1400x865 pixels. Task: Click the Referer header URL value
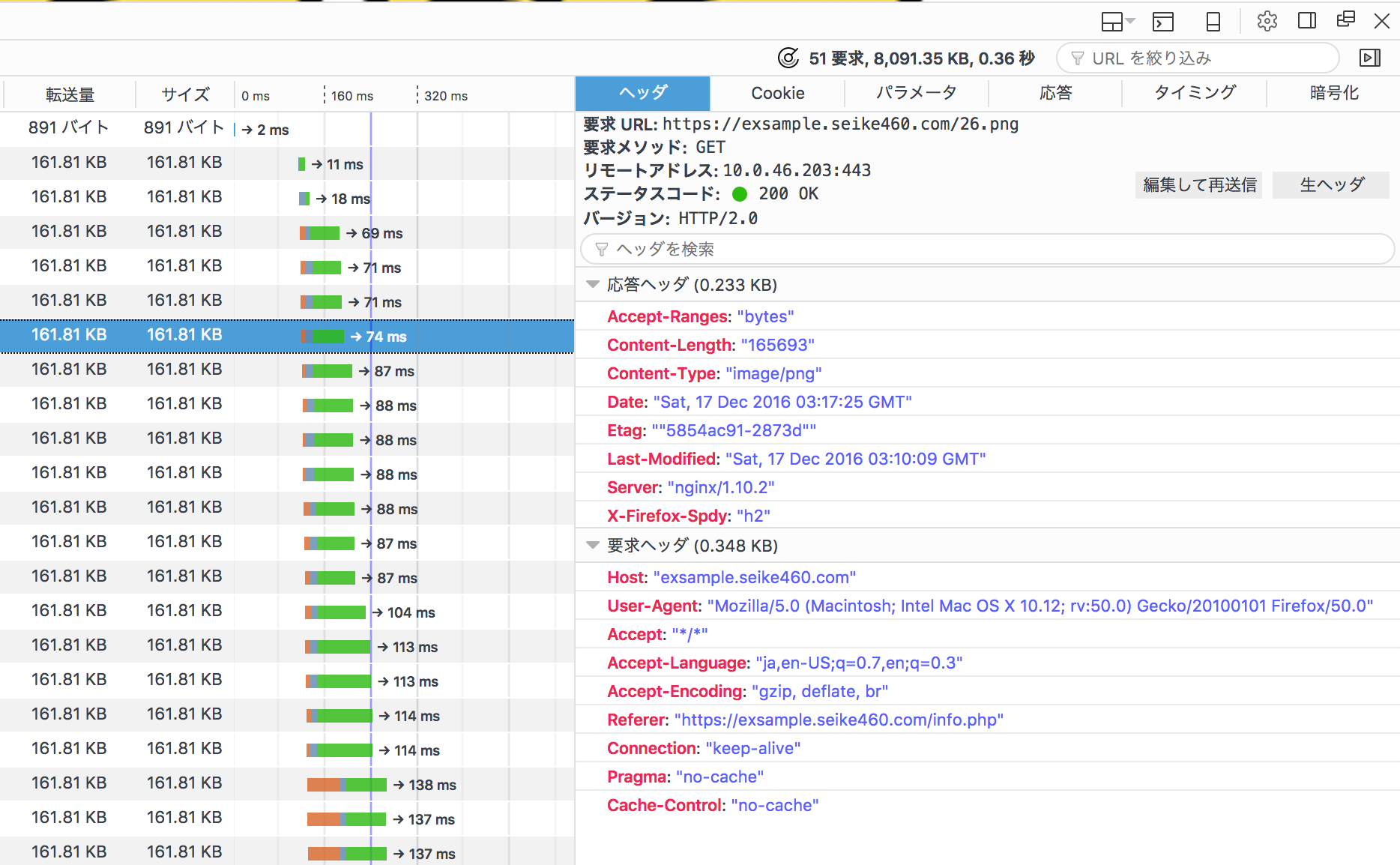(x=839, y=720)
